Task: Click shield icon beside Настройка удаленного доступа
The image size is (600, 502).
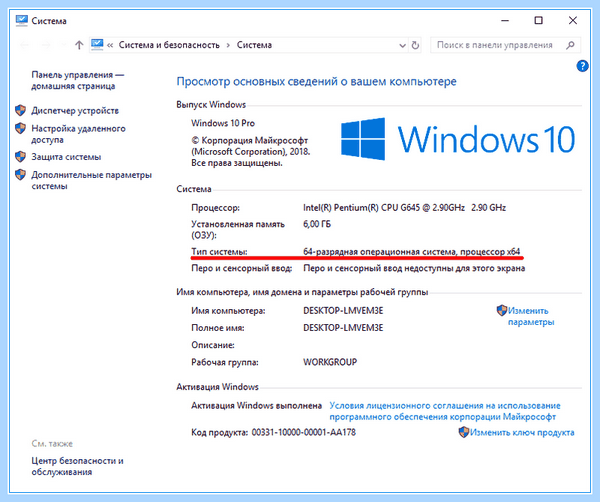Action: click(21, 128)
